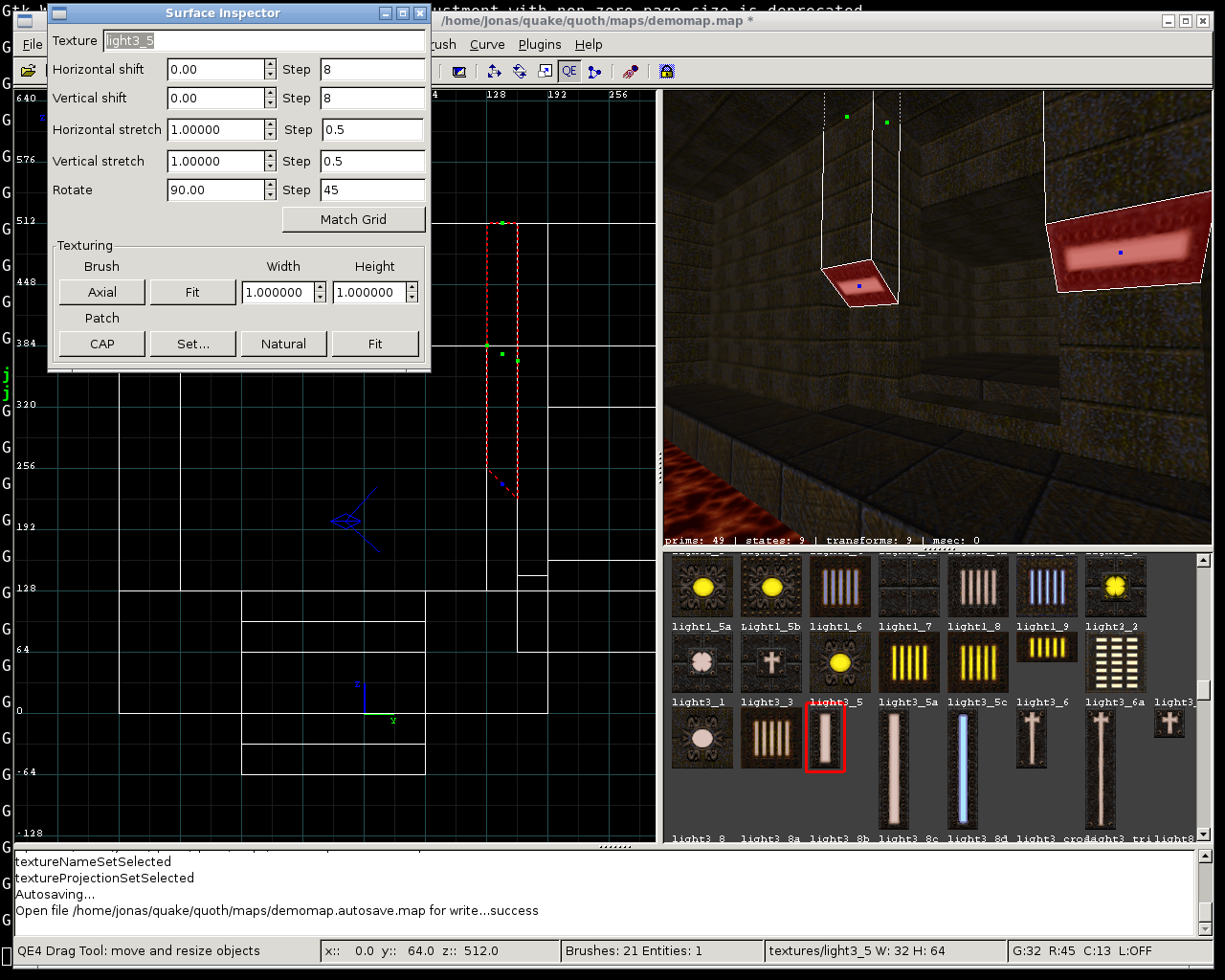Click the texture browser scroll-down arrow
The image size is (1225, 980).
point(1205,835)
